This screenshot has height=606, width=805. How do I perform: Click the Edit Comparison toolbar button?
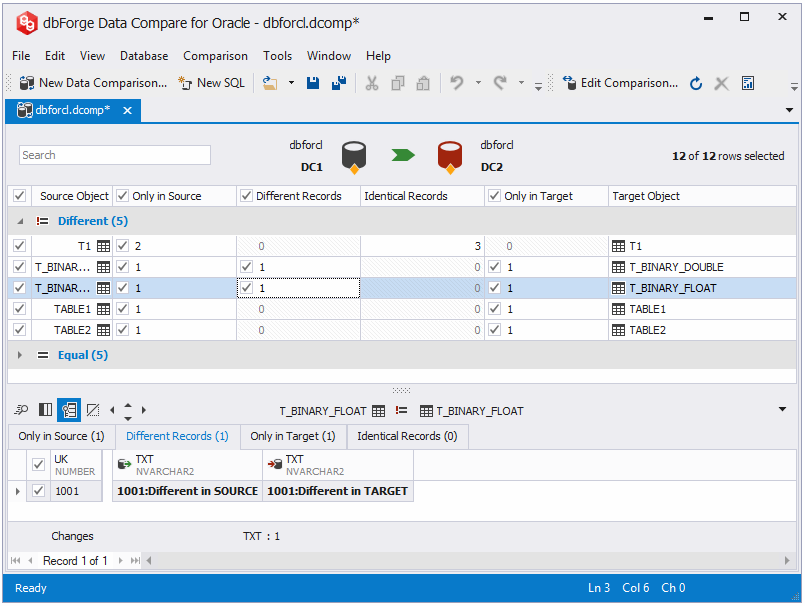(x=620, y=83)
